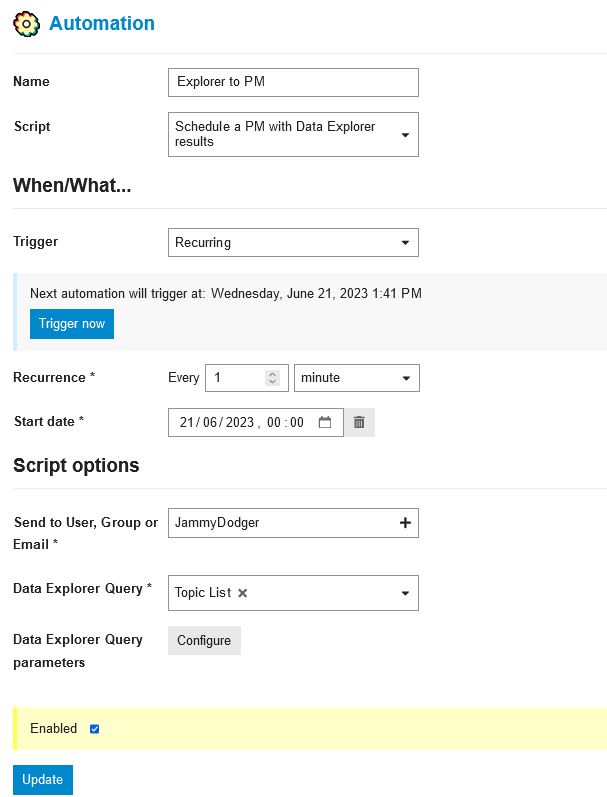
Task: Expand the Trigger 'Recurring' dropdown
Action: tap(293, 242)
